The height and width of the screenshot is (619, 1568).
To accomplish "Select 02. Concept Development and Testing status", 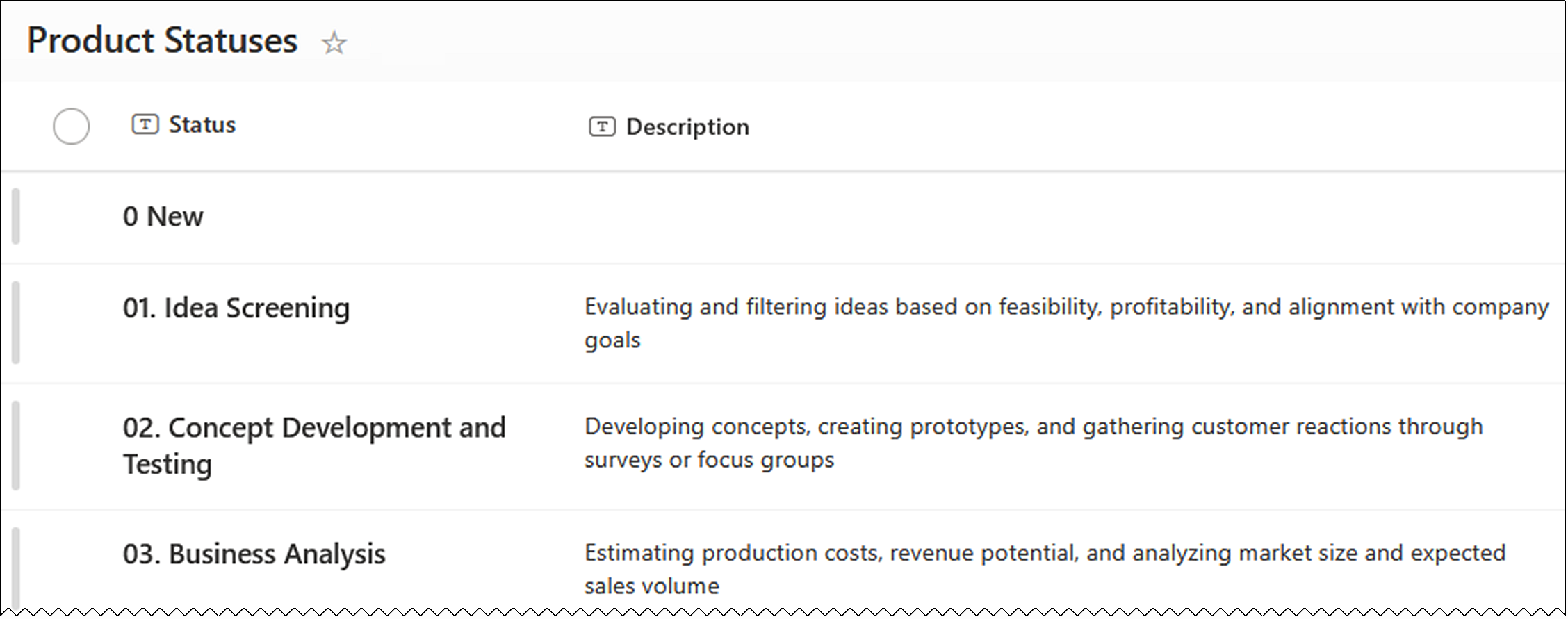I will 314,445.
